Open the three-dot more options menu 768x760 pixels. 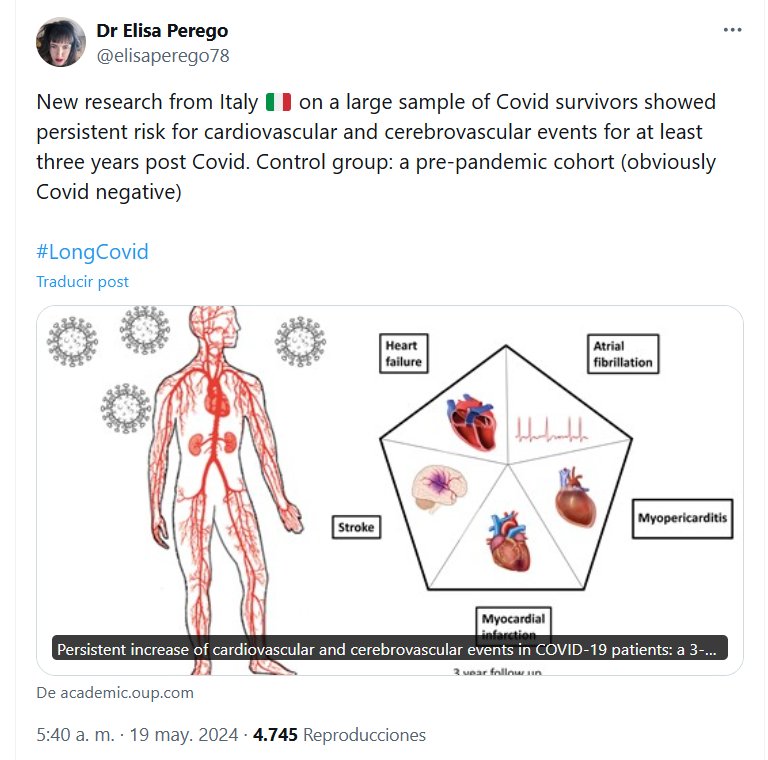[x=733, y=30]
